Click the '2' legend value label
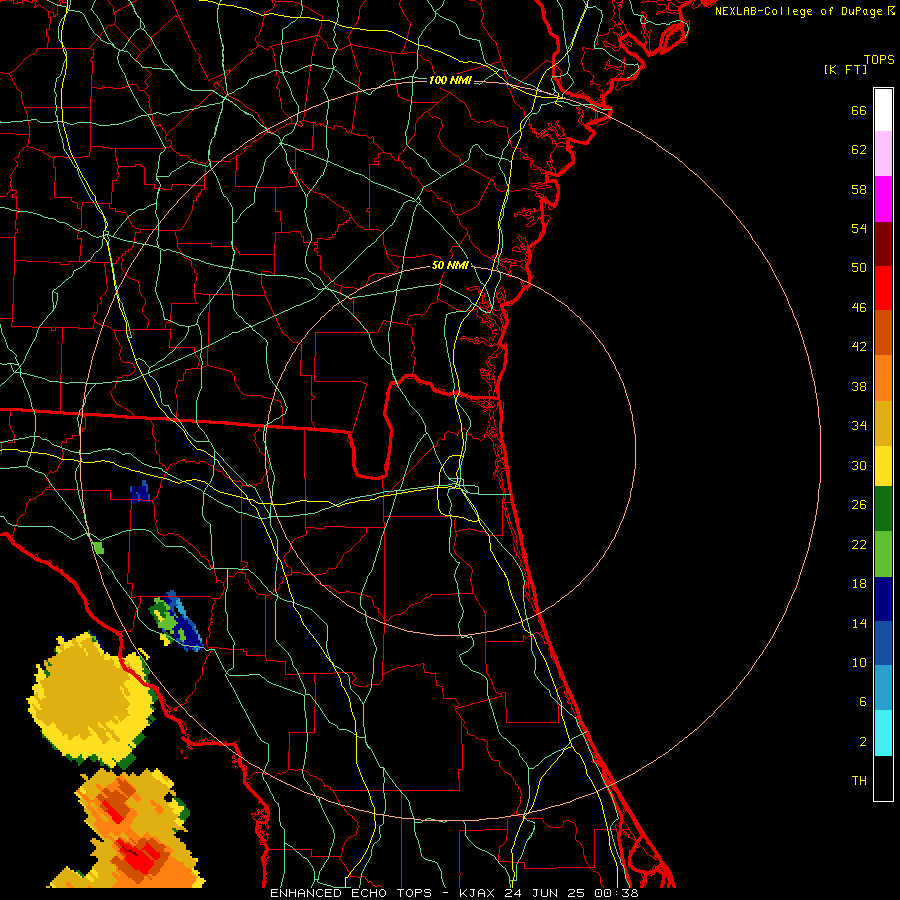The width and height of the screenshot is (900, 900). [x=863, y=741]
